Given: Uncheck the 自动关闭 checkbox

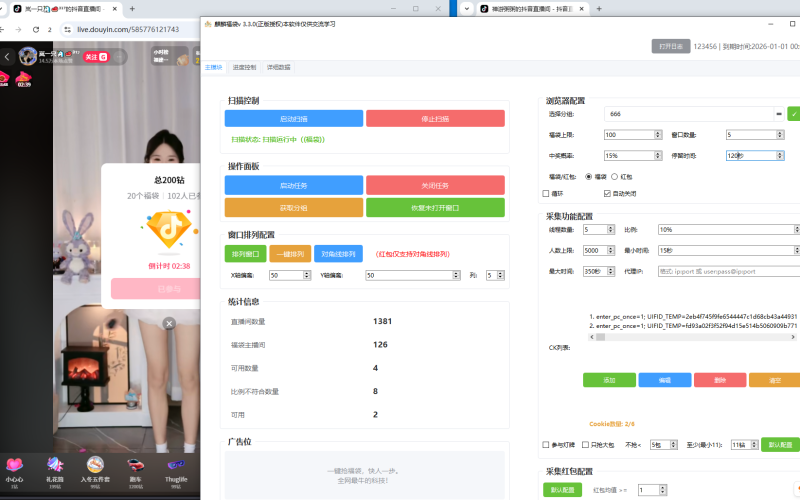Looking at the screenshot, I should pyautogui.click(x=607, y=193).
